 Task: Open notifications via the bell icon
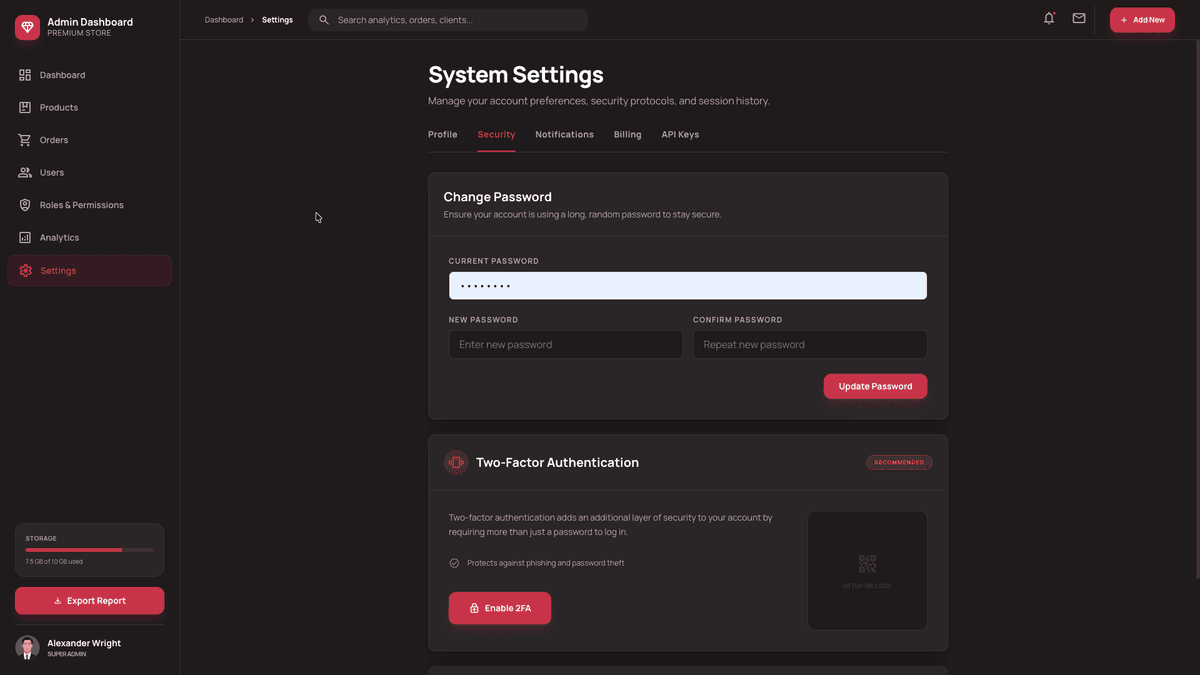click(x=1048, y=18)
